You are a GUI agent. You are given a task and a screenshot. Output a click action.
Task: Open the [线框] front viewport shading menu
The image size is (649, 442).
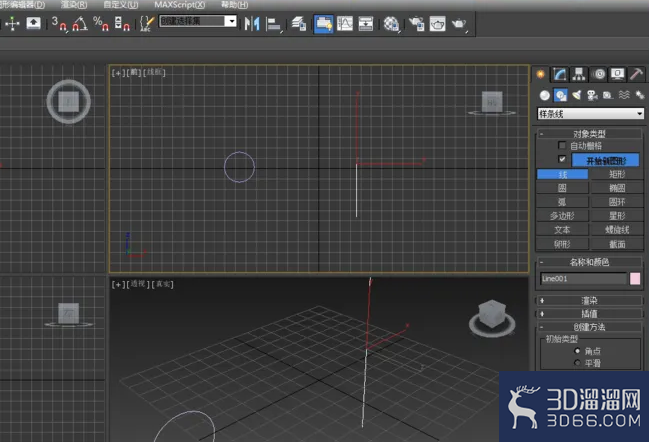[155, 72]
